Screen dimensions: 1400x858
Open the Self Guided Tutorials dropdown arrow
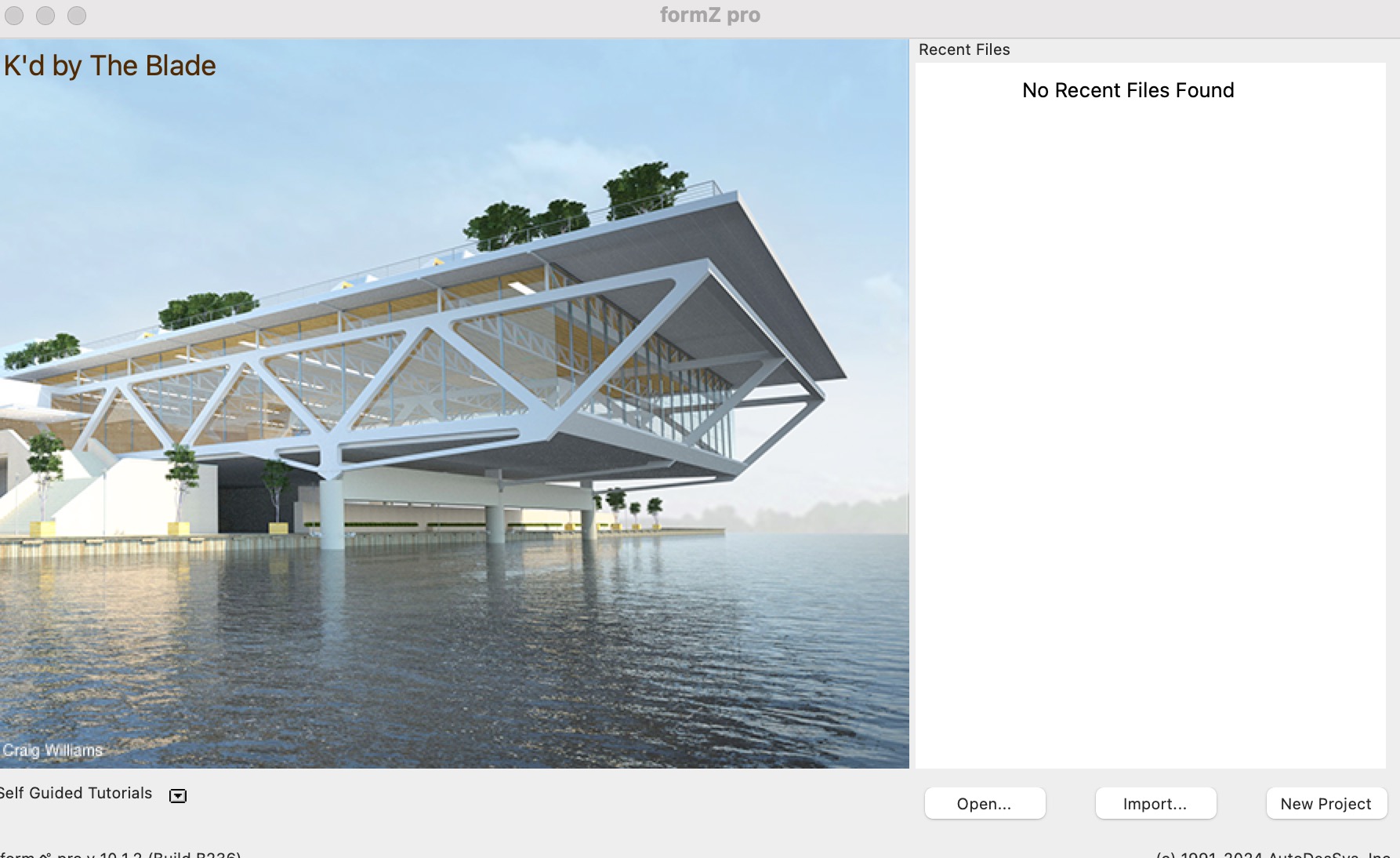178,796
